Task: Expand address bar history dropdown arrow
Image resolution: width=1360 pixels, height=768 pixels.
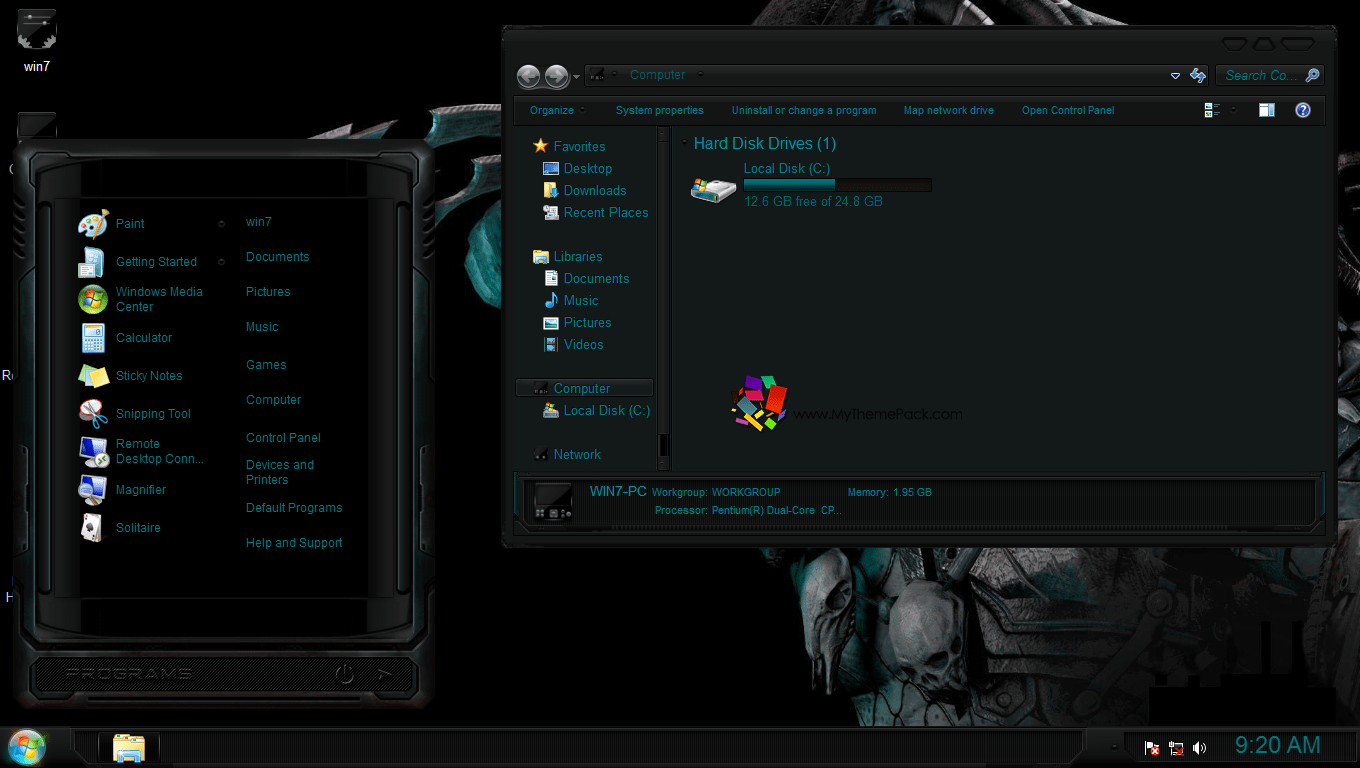Action: pyautogui.click(x=1175, y=76)
